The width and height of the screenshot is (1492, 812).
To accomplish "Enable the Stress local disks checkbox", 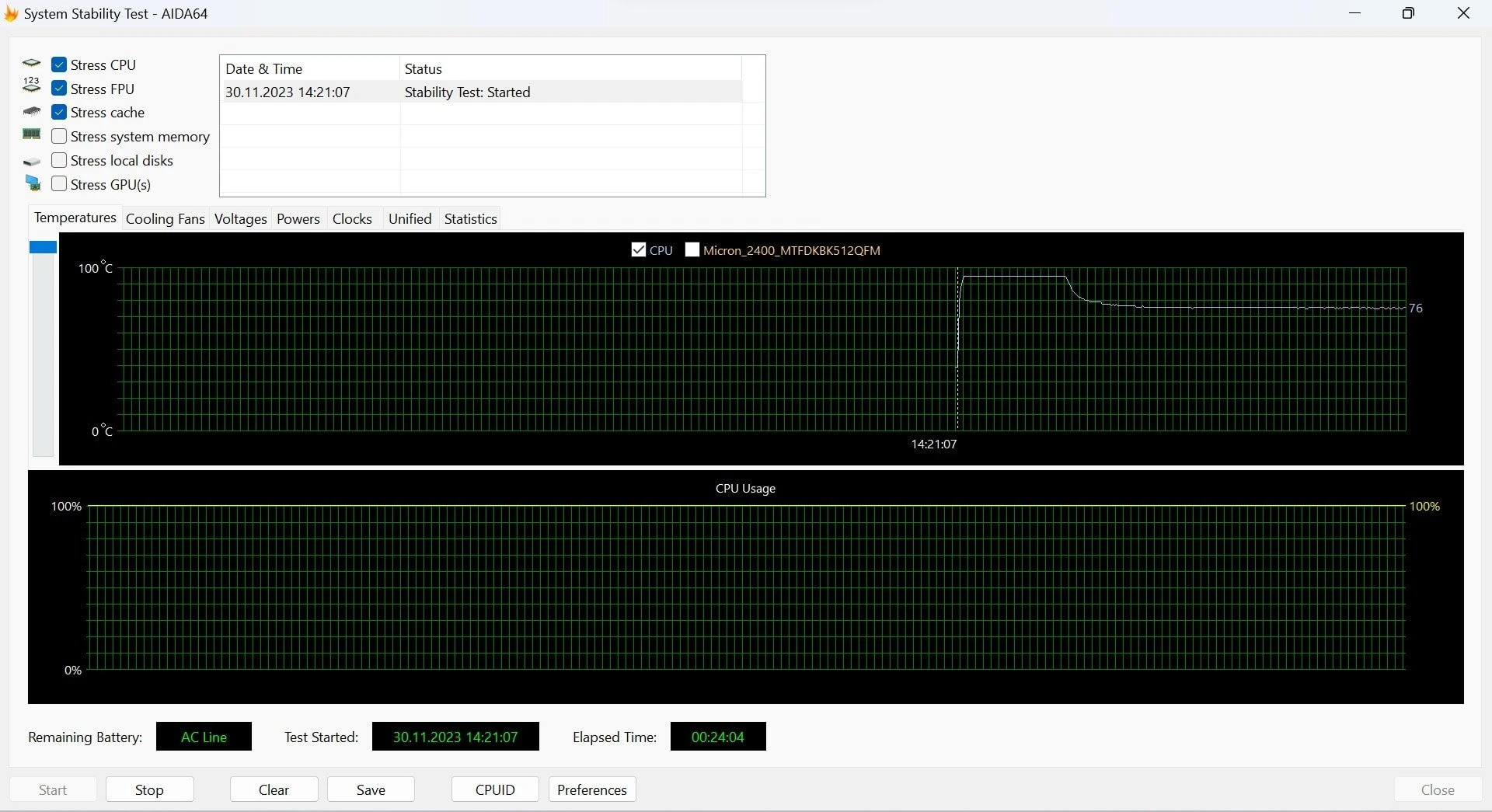I will click(59, 160).
